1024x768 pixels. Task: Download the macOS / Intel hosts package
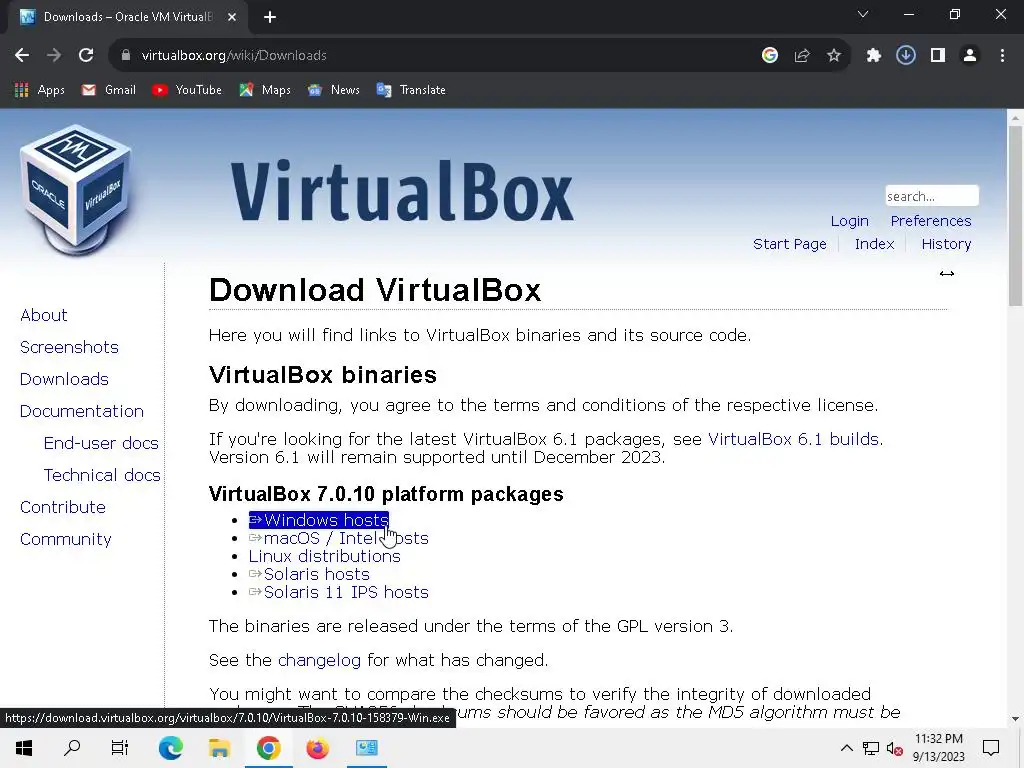pyautogui.click(x=338, y=538)
